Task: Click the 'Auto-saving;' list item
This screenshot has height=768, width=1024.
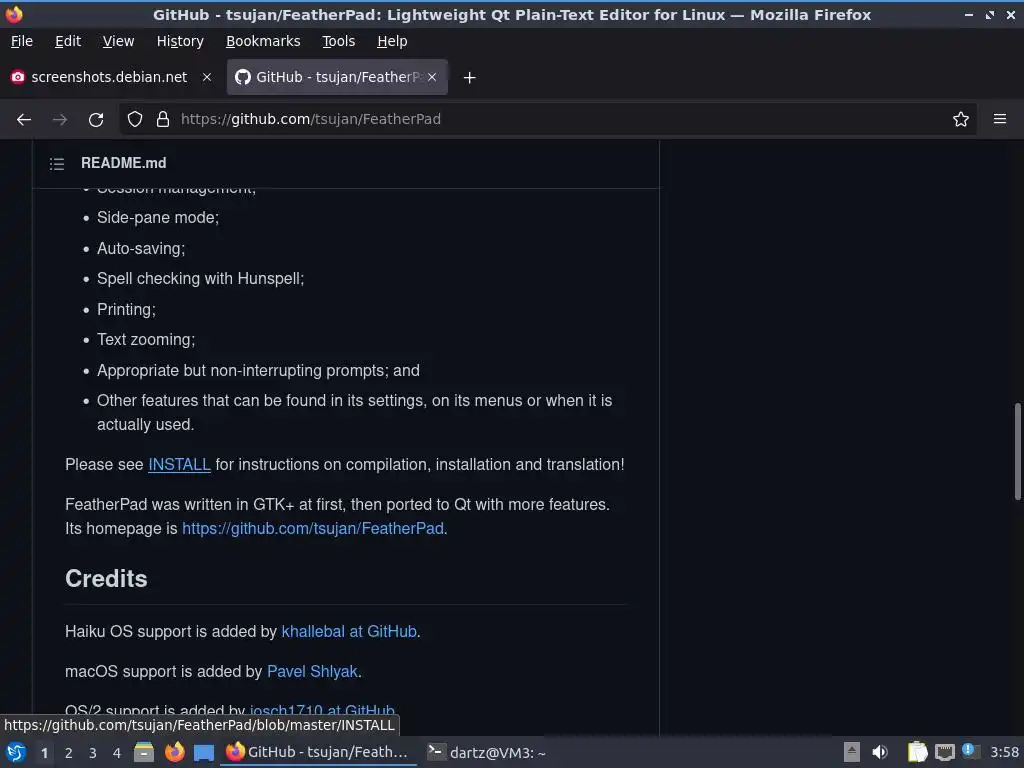Action: pyautogui.click(x=141, y=248)
